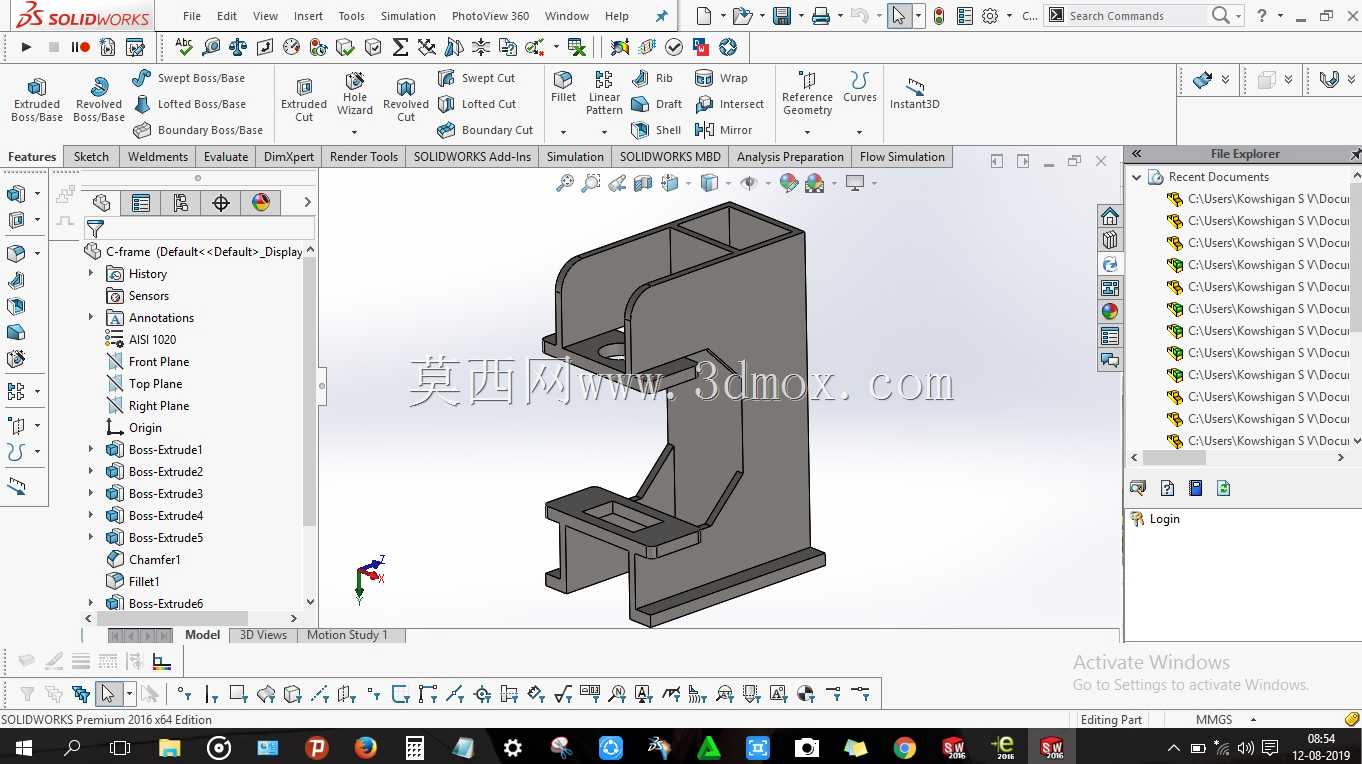Open the FeatureManager Design Tree tab

point(101,203)
